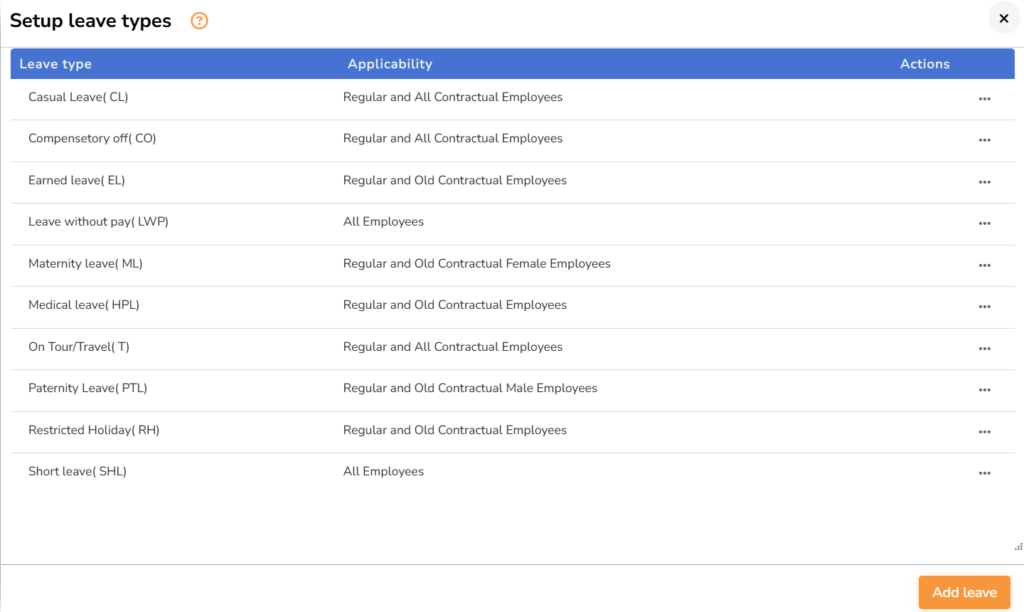Click the Leave type column header
The image size is (1024, 612).
pos(56,64)
